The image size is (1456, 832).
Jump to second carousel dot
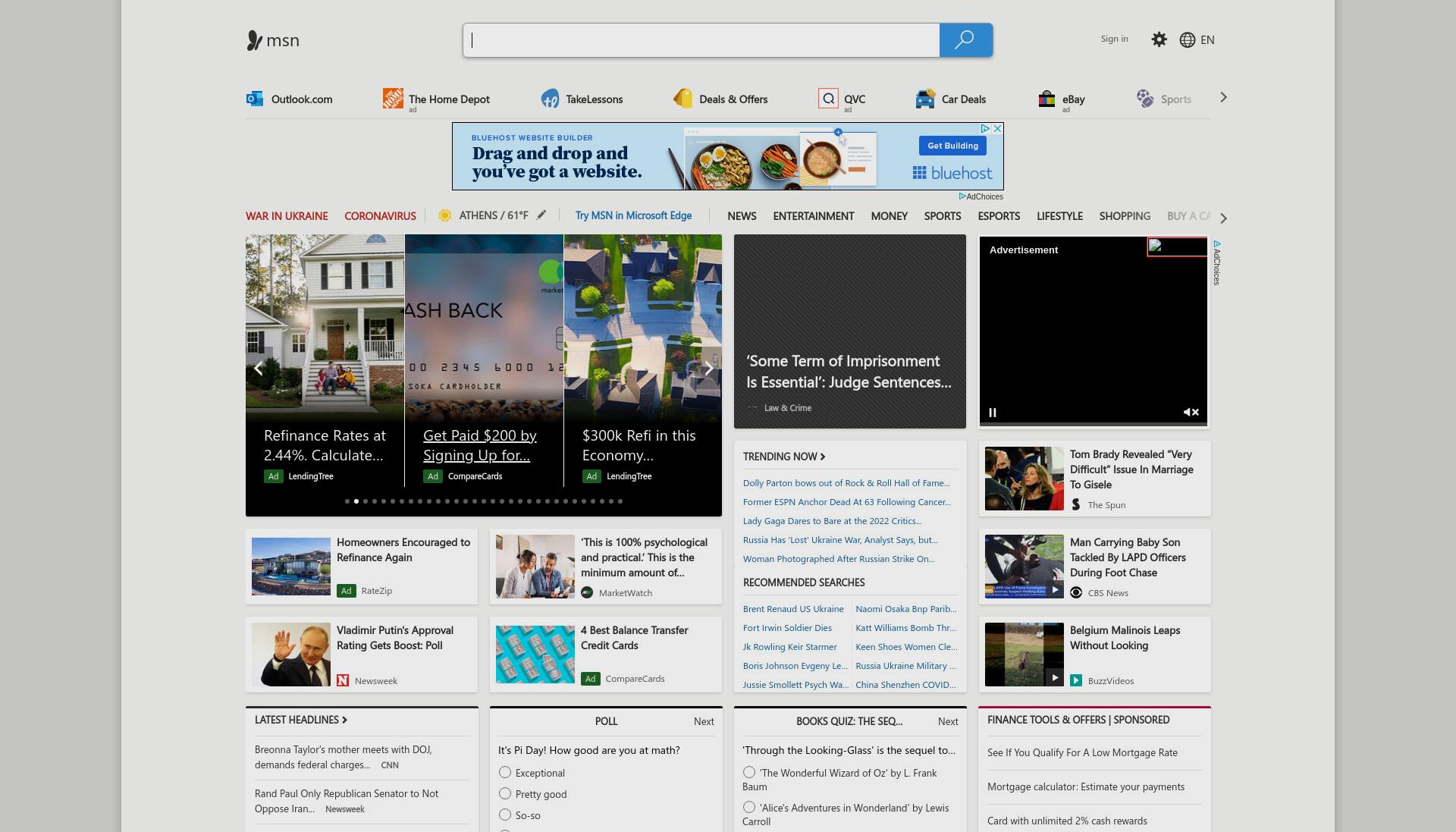tap(356, 501)
